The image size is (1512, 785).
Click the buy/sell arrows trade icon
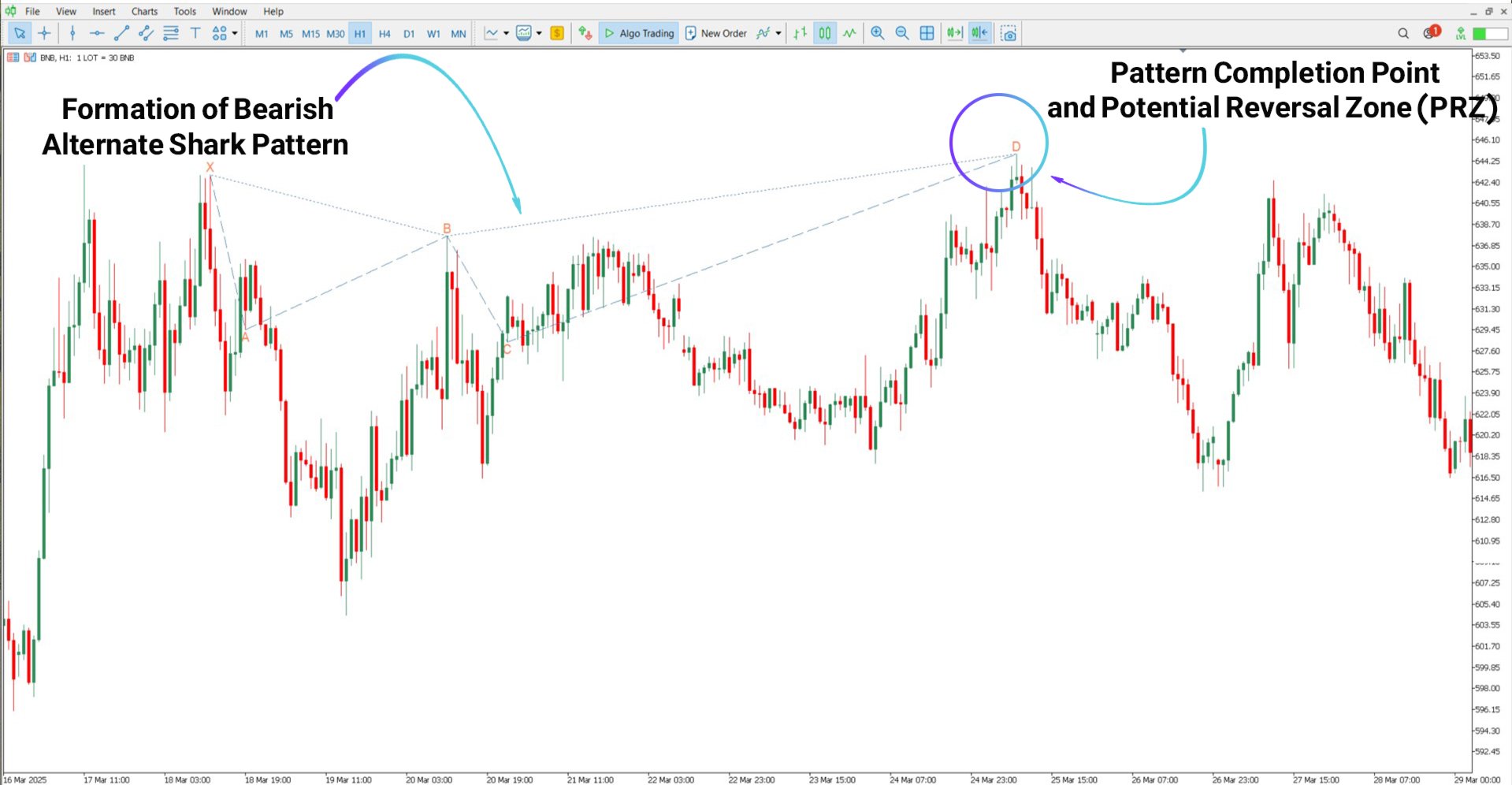click(x=585, y=33)
